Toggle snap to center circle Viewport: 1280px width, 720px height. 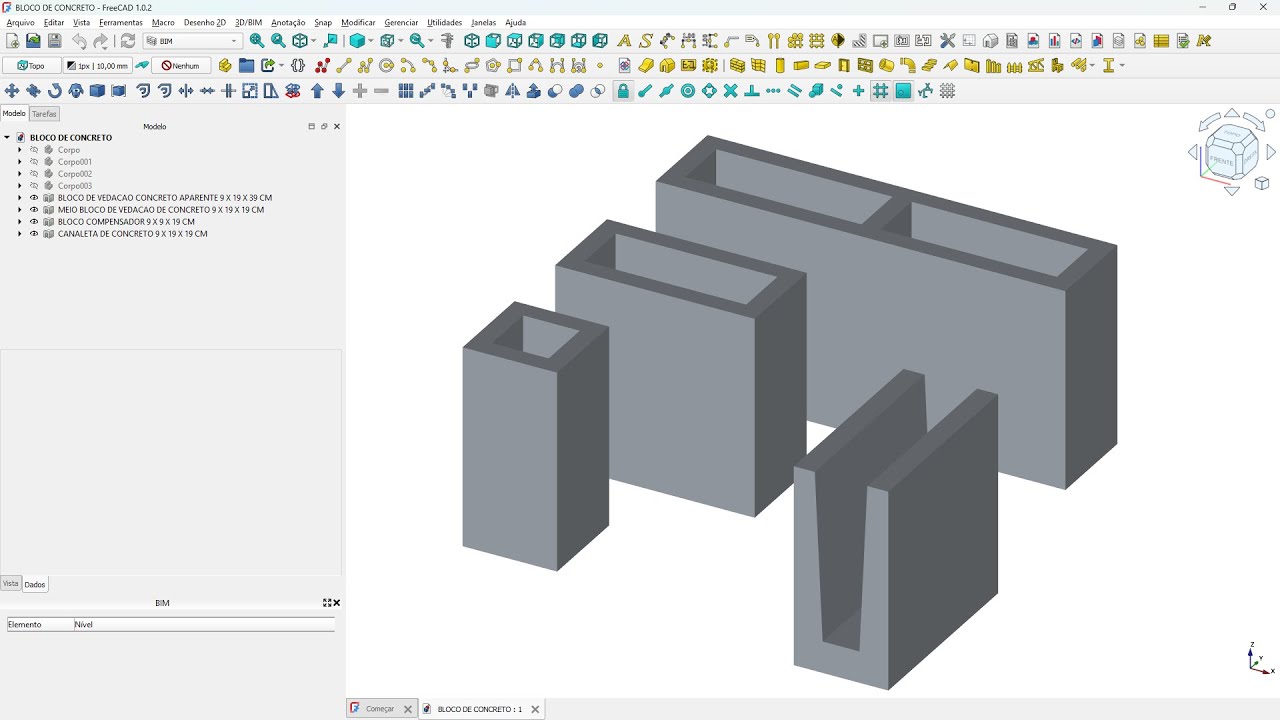click(x=688, y=90)
